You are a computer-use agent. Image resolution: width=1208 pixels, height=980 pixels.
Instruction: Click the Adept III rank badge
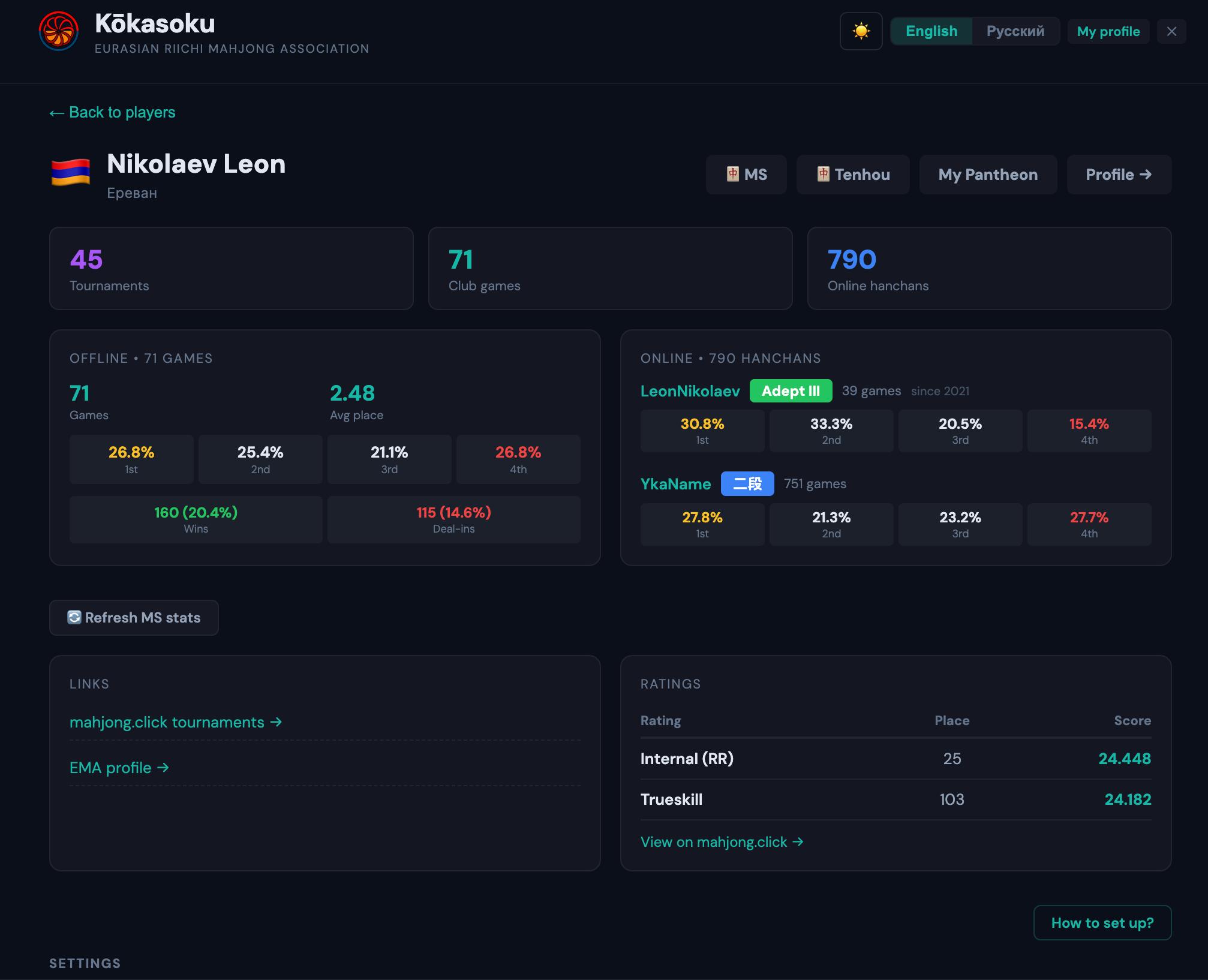(x=791, y=391)
